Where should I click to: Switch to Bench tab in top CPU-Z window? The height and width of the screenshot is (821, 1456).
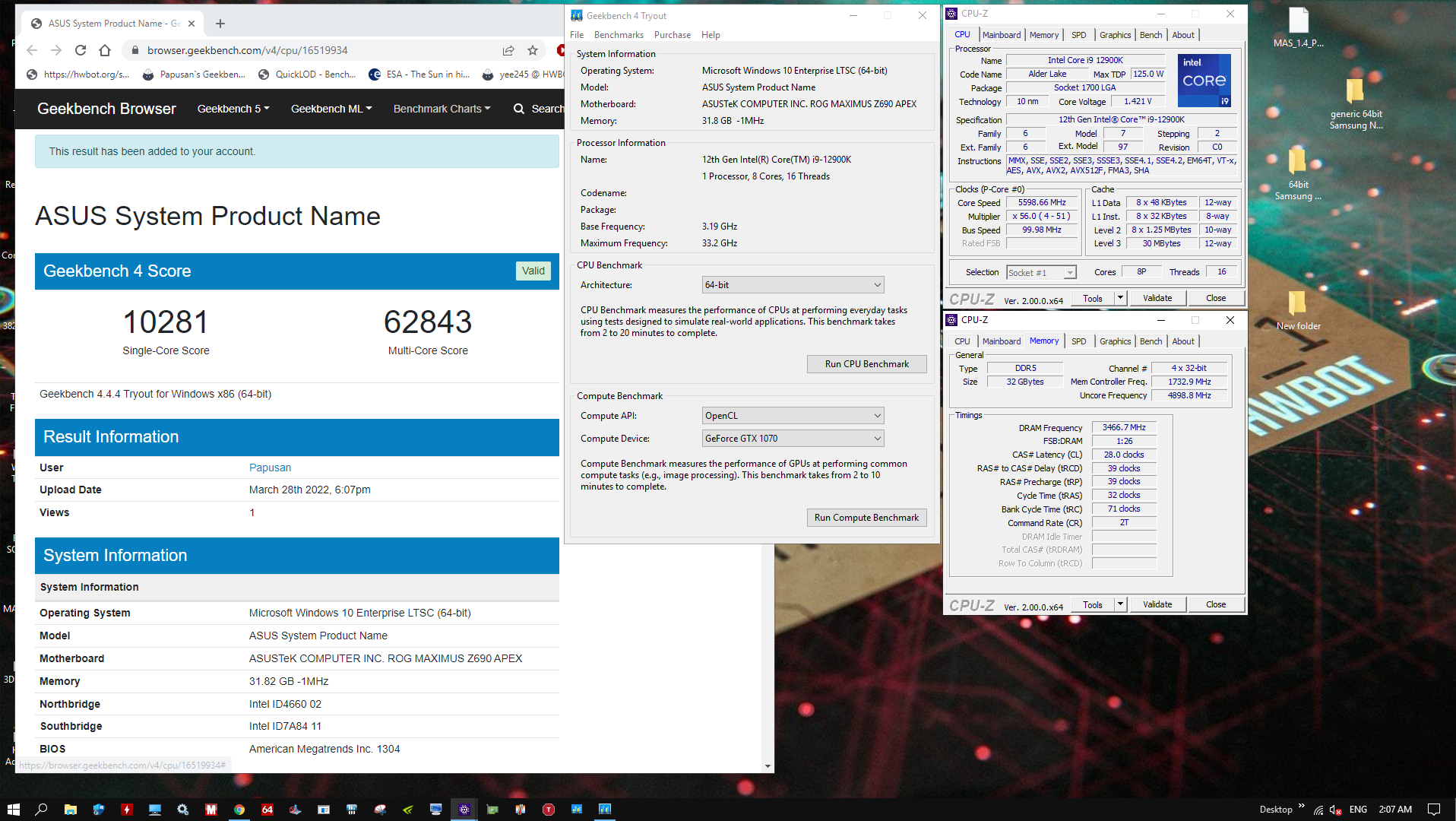coord(1151,35)
